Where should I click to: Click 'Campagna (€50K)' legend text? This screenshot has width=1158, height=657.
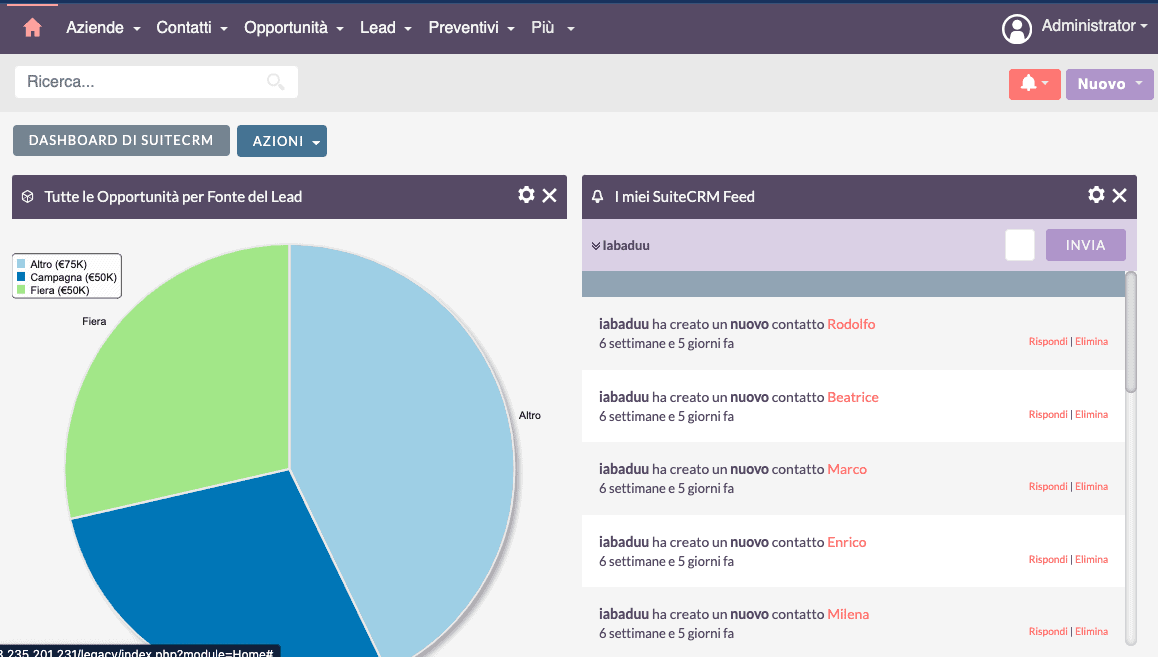tap(73, 278)
